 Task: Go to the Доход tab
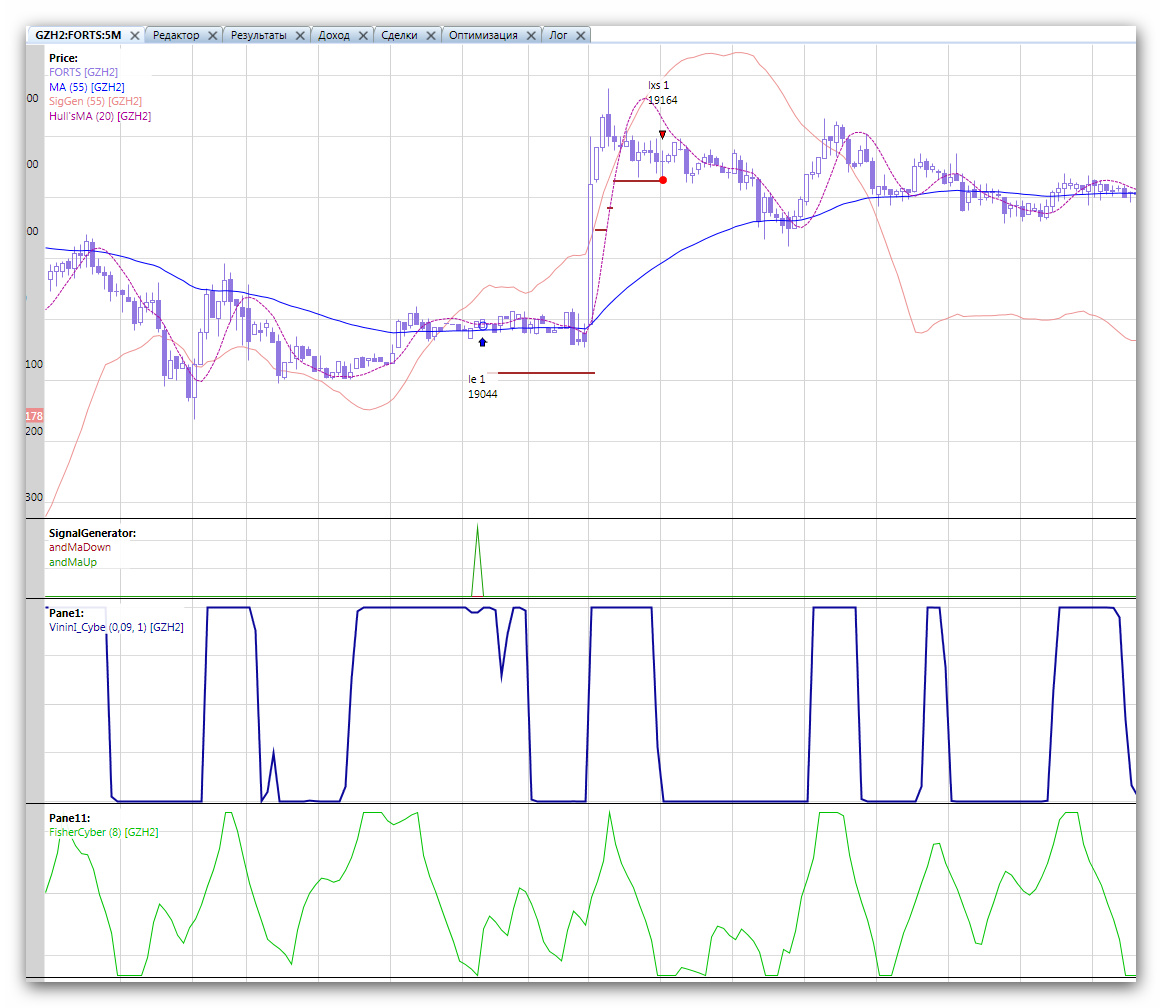point(333,35)
